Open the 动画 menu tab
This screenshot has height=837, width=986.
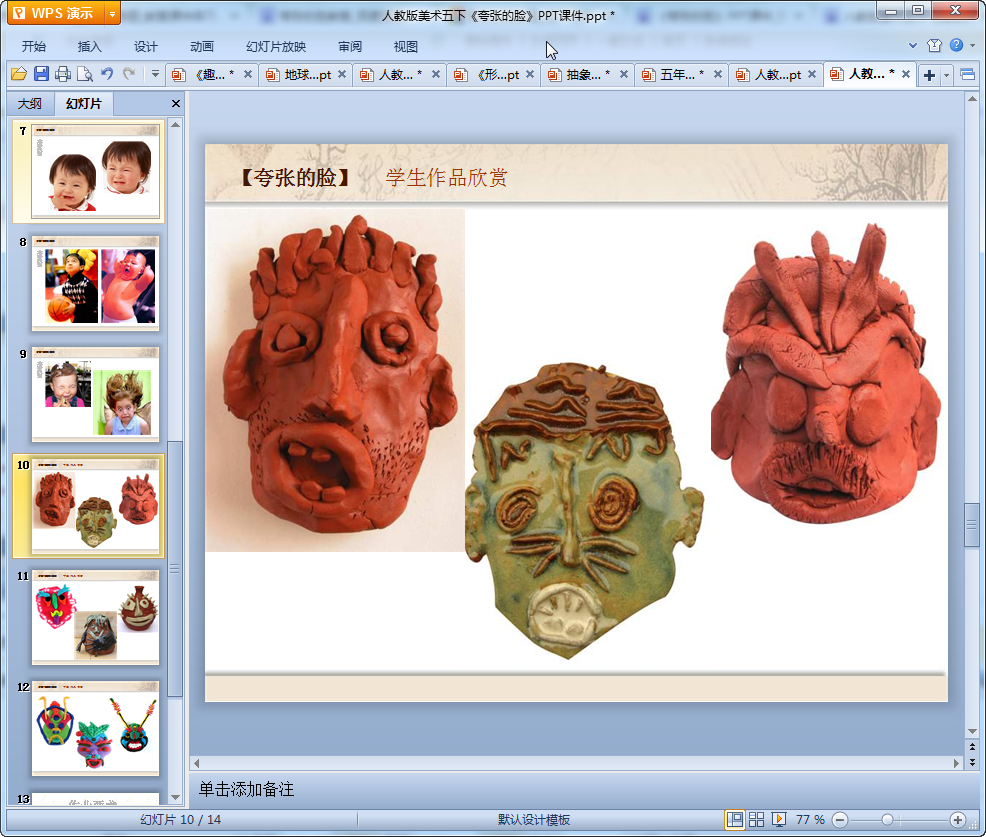(202, 47)
